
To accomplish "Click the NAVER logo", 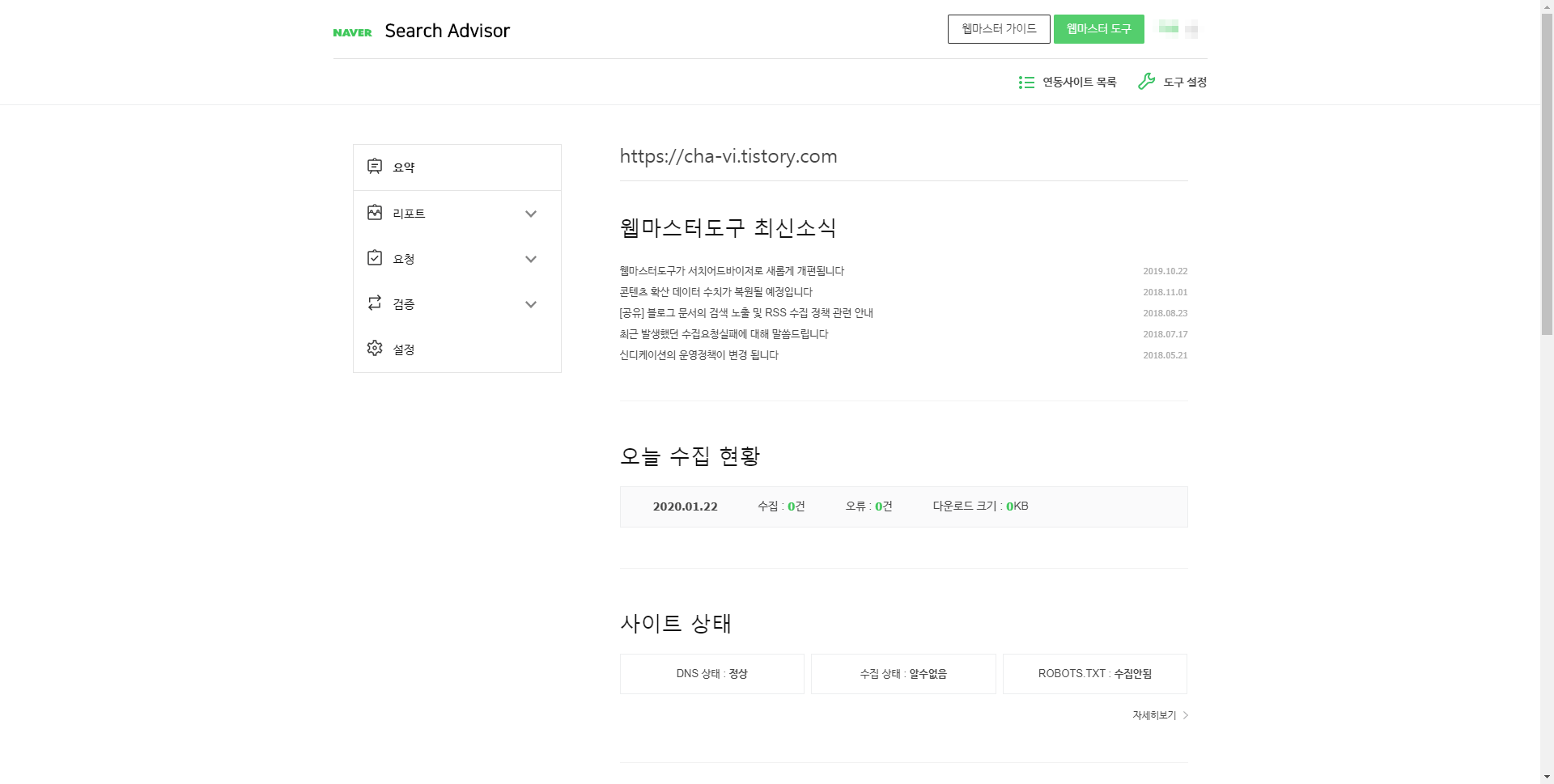I will pos(352,32).
